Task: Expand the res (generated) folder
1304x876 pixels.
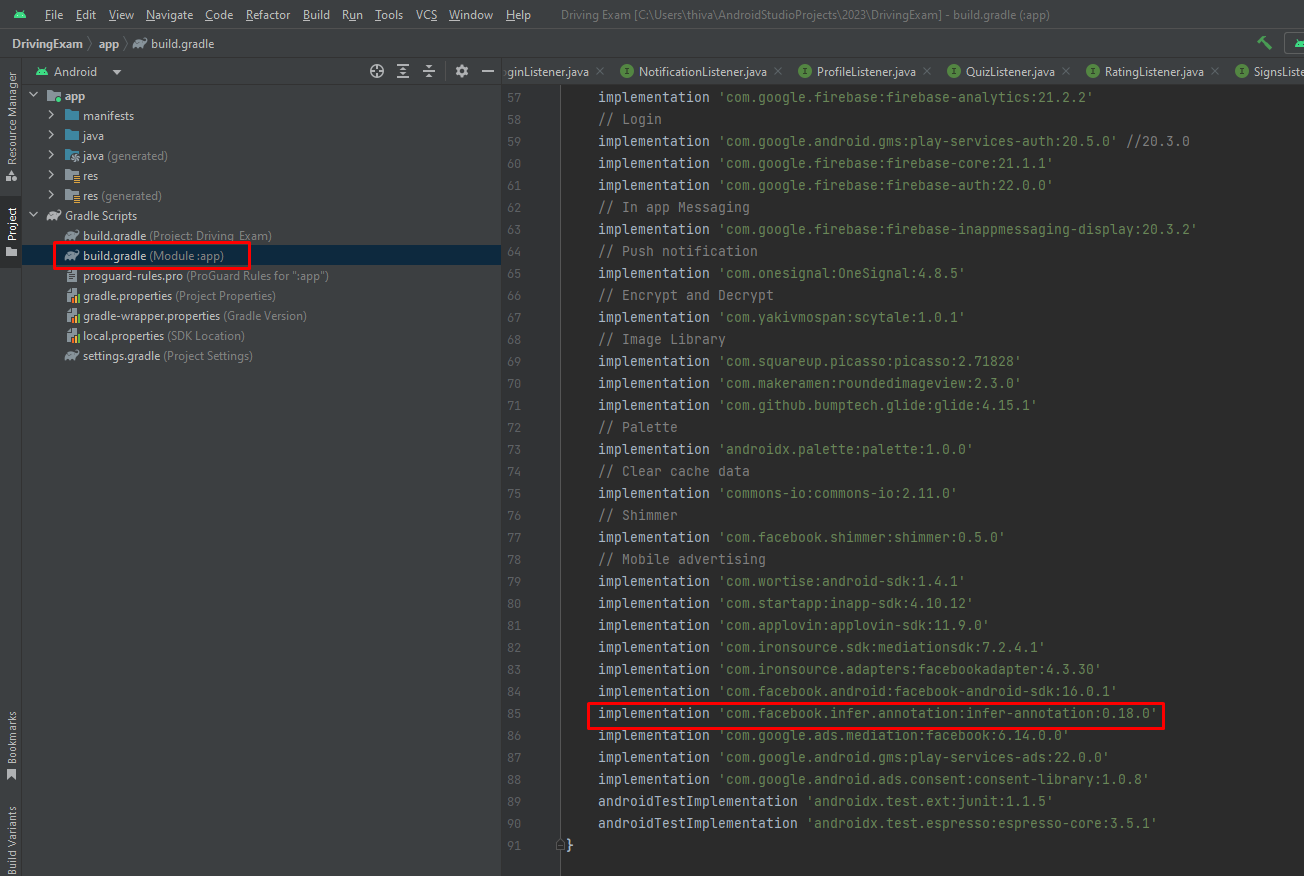Action: click(51, 196)
